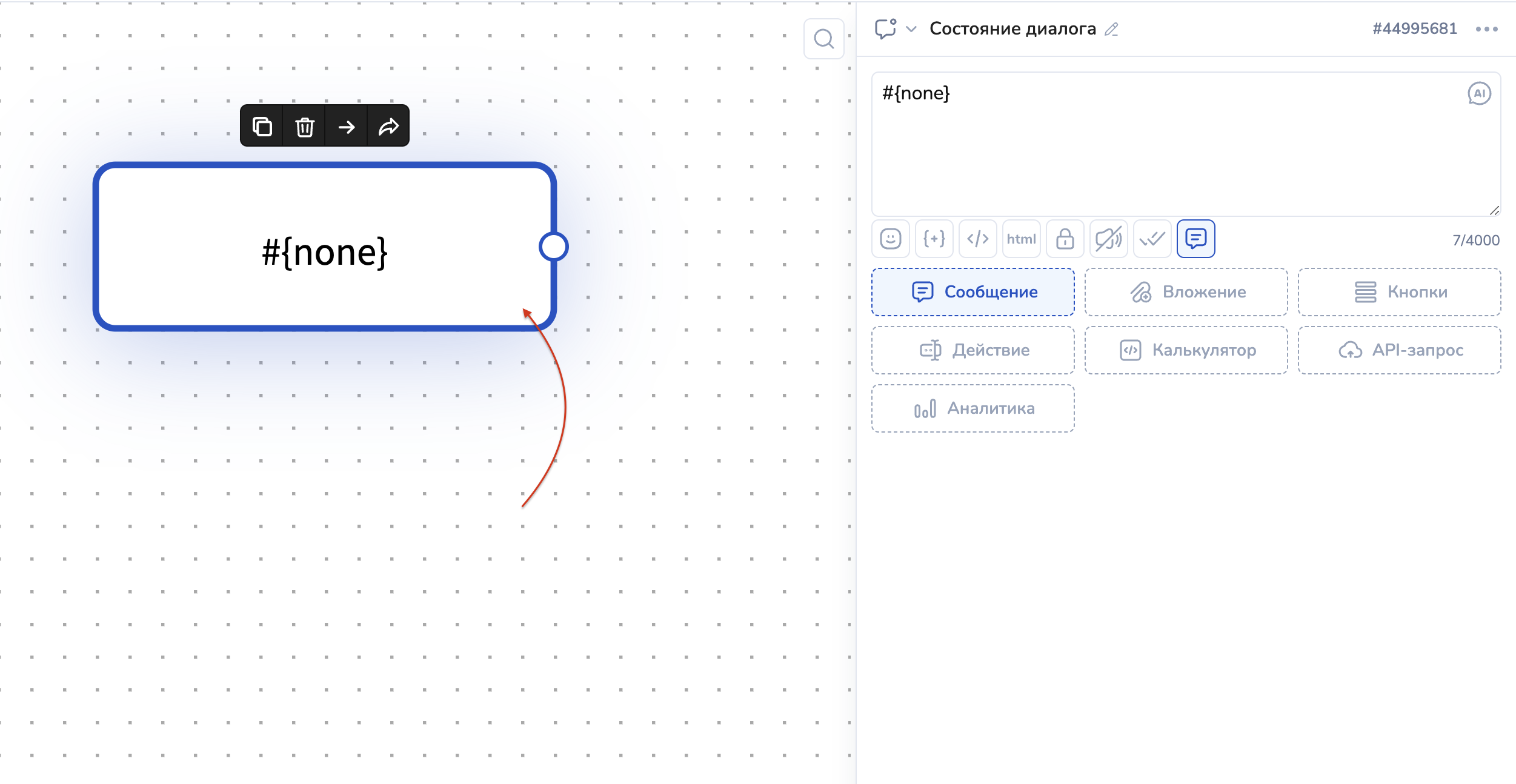Toggle the lock icon option
Viewport: 1516px width, 784px height.
(x=1065, y=239)
